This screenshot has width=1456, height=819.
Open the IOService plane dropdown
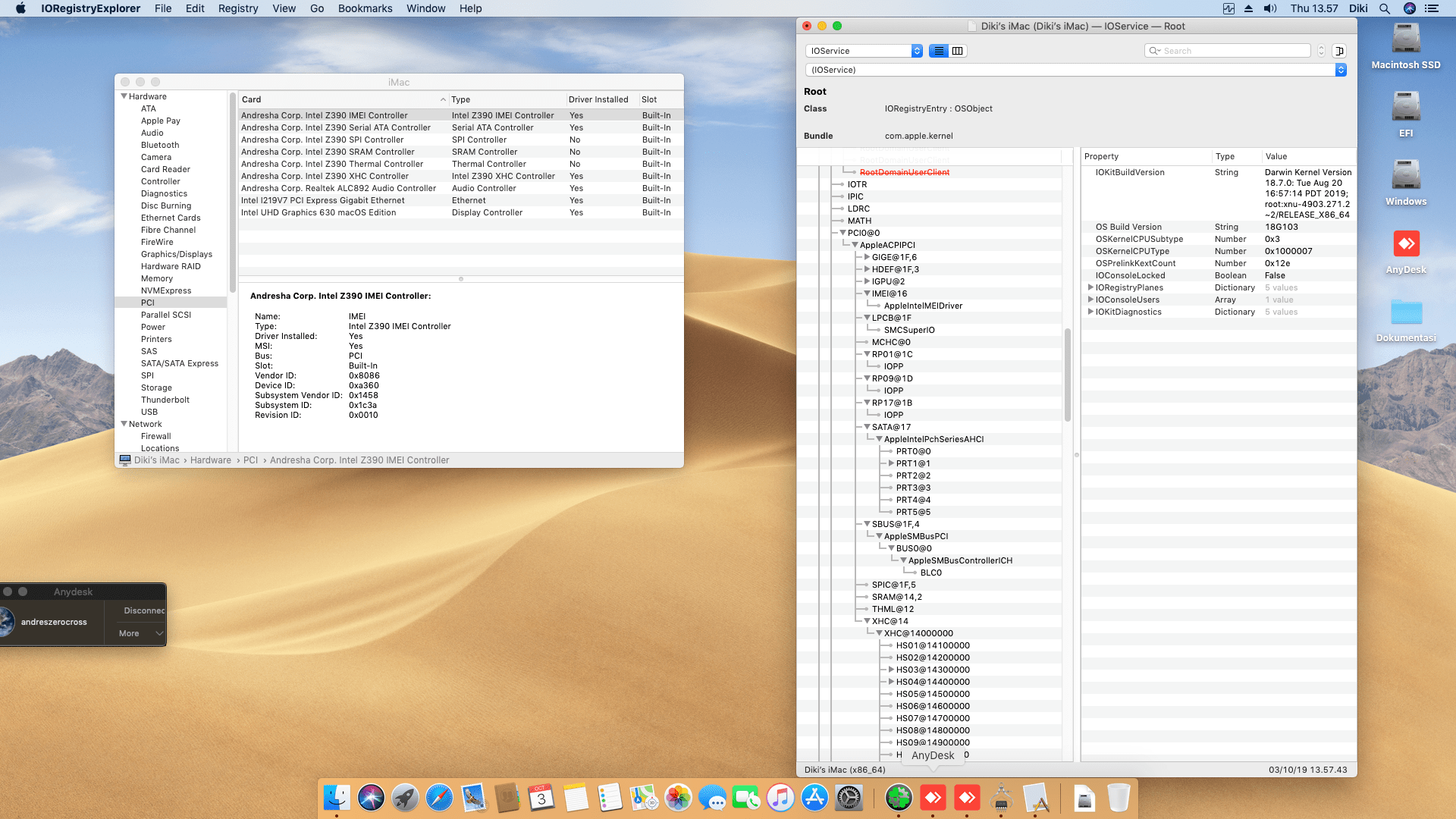coord(864,51)
